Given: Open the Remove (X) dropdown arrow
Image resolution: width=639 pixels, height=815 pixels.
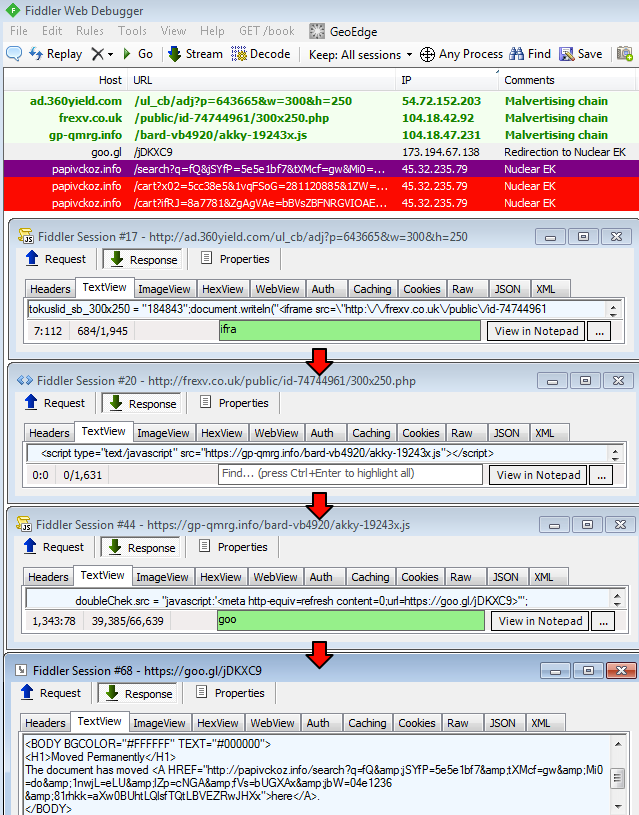Looking at the screenshot, I should (x=110, y=54).
